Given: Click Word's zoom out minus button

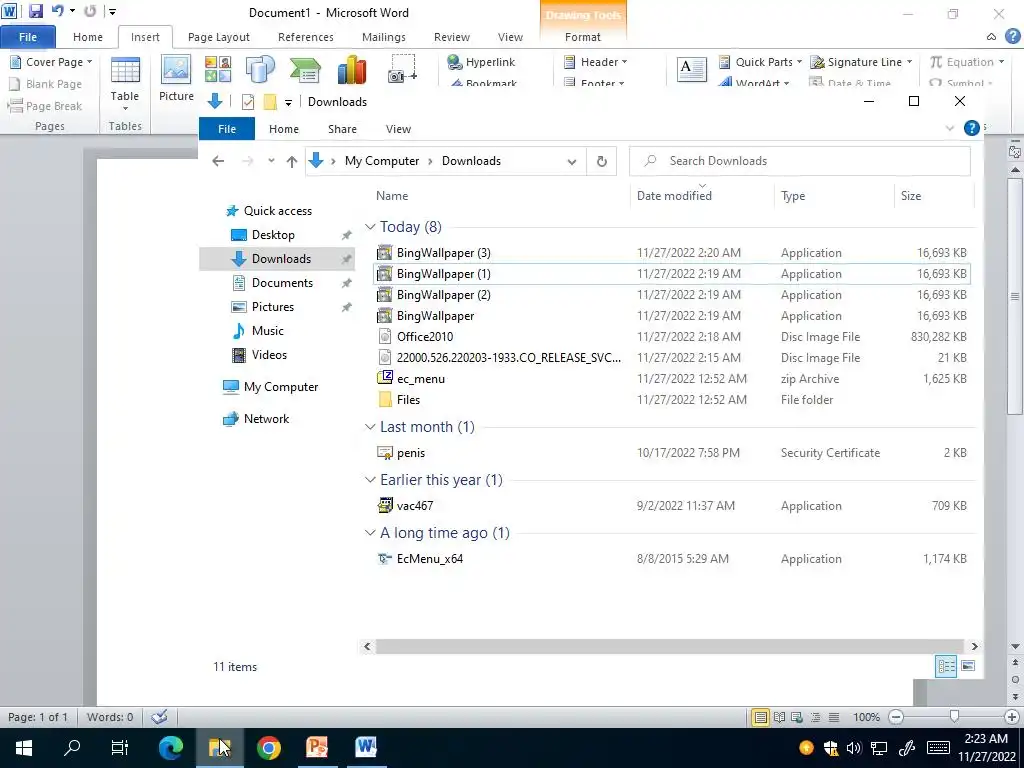Looking at the screenshot, I should pyautogui.click(x=897, y=717).
